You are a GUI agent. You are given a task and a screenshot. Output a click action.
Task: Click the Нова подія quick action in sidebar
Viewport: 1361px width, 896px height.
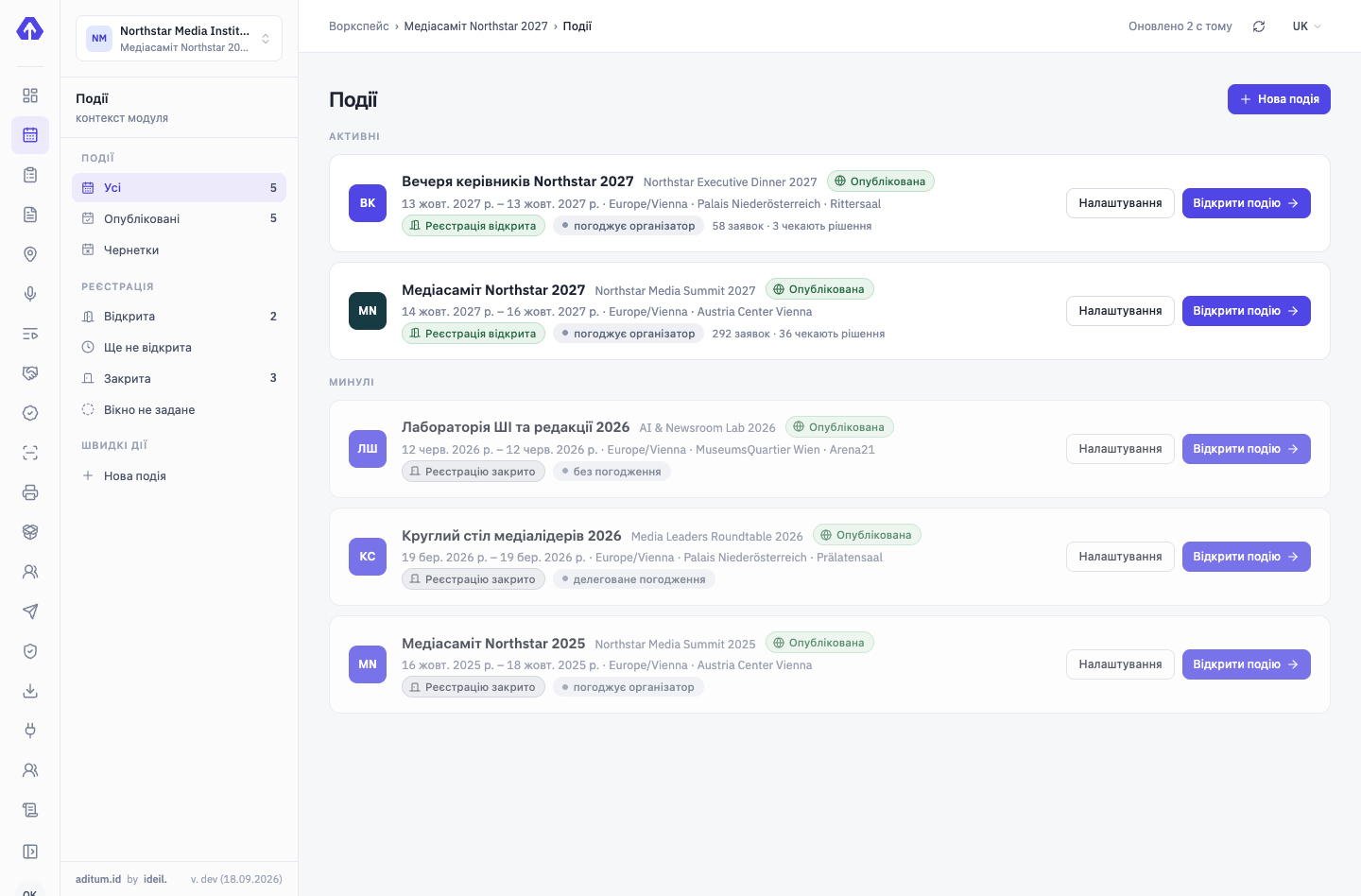[x=179, y=475]
